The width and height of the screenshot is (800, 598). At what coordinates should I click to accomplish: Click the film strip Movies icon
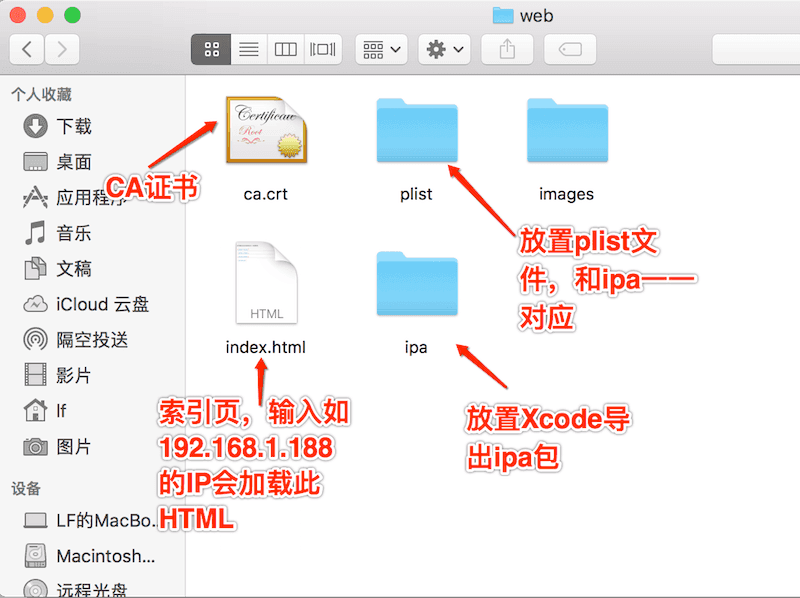point(35,376)
